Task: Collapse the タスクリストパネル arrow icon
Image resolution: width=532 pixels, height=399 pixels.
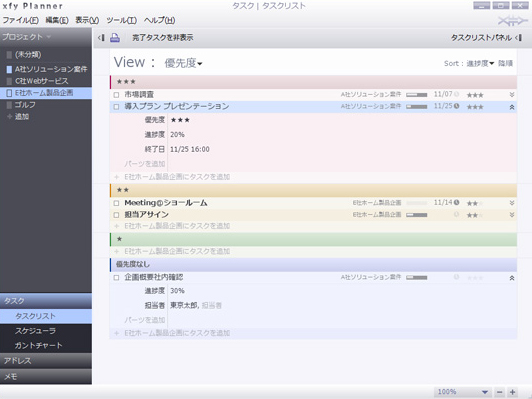Action: (x=518, y=38)
